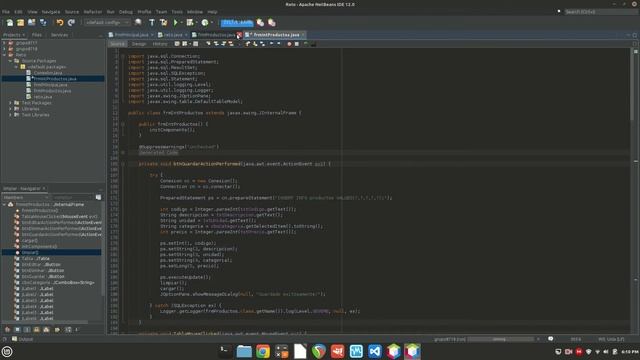The width and height of the screenshot is (640, 360).
Task: Click the Profile Project toolbar icon
Action: pyautogui.click(x=205, y=22)
